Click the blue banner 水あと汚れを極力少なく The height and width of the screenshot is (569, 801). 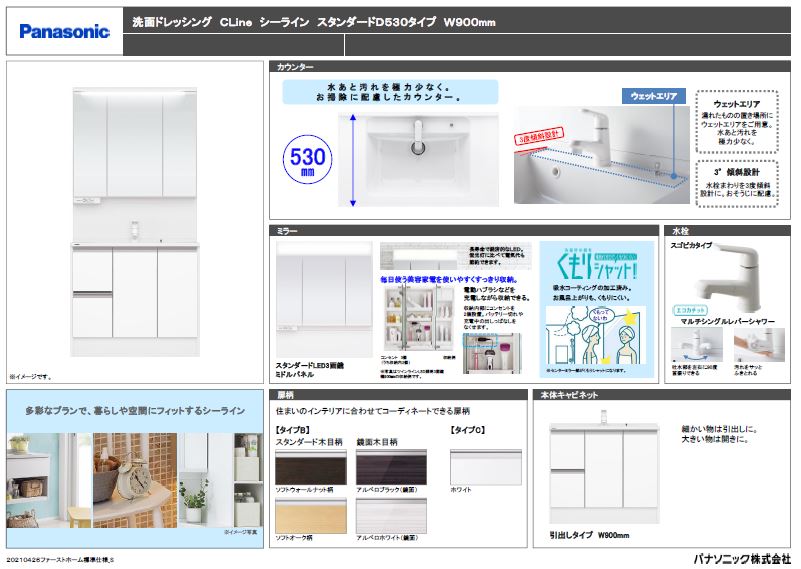tap(390, 92)
